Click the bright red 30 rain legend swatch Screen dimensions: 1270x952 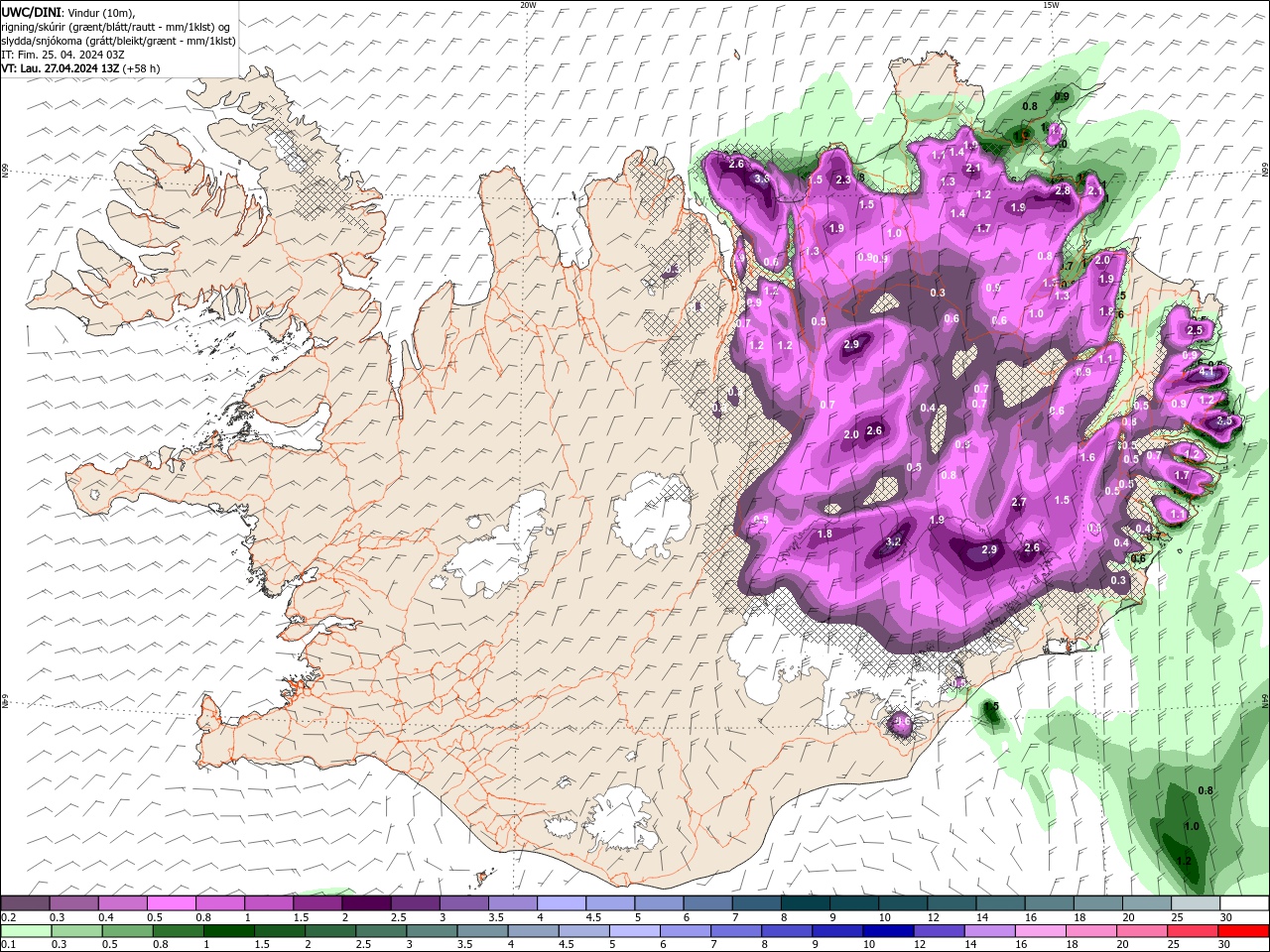click(x=1245, y=931)
